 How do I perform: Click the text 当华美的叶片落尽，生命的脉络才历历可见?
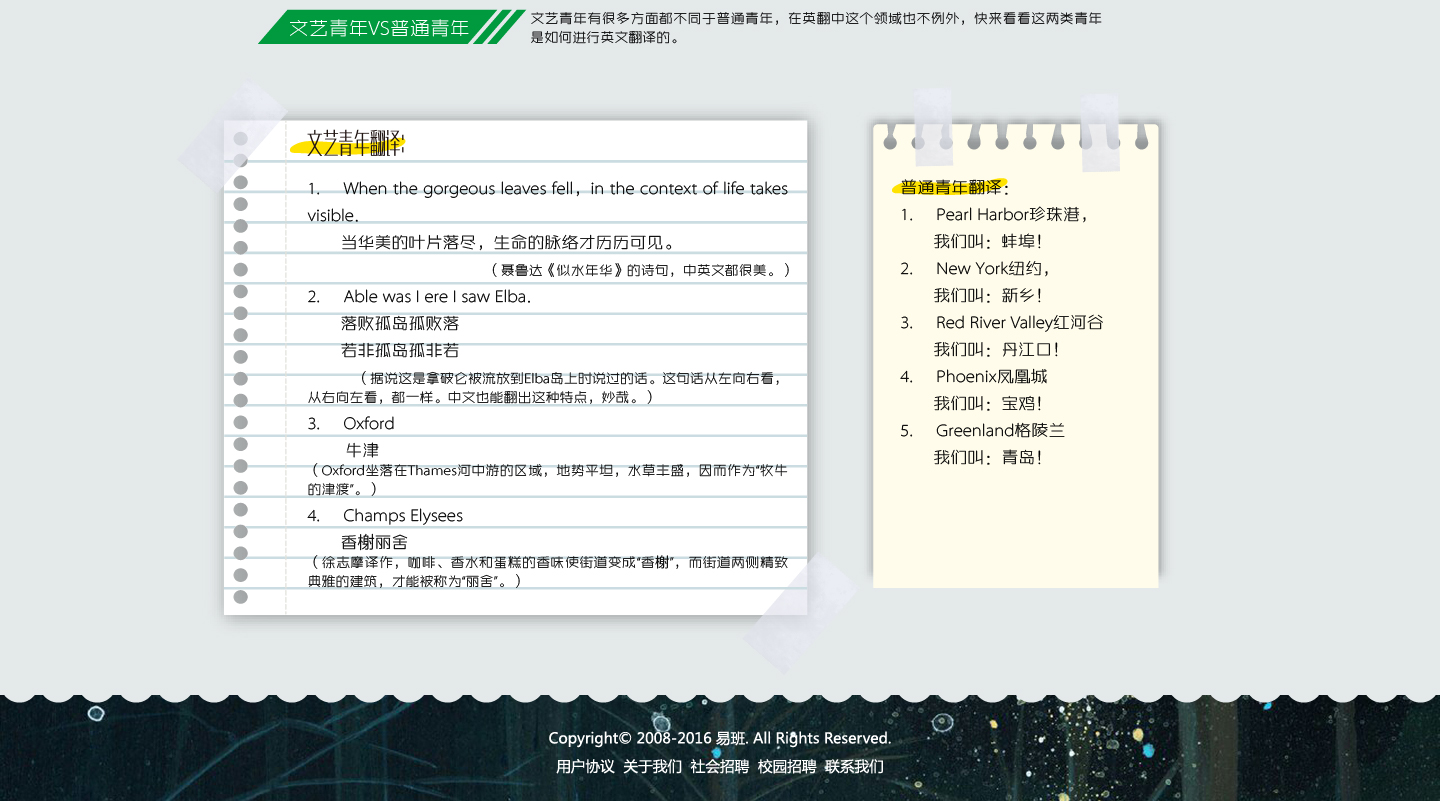pos(508,242)
